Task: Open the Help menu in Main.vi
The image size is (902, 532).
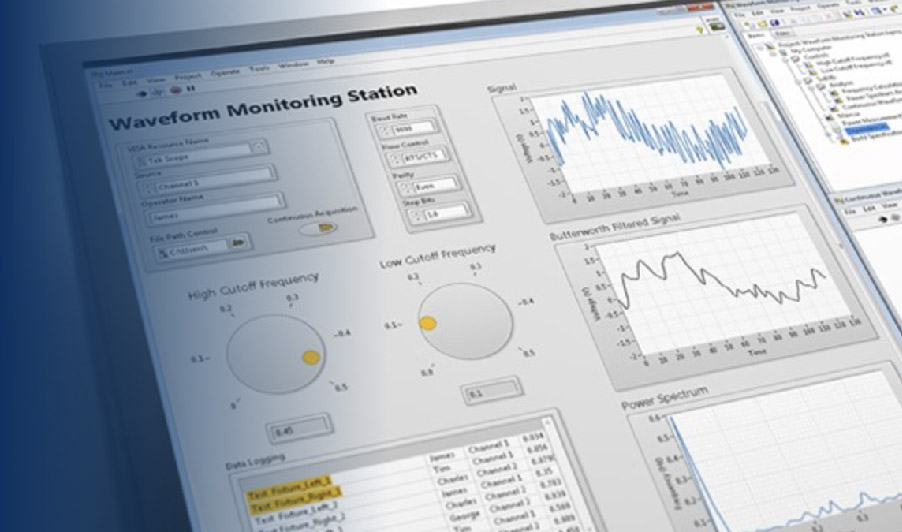Action: 325,61
